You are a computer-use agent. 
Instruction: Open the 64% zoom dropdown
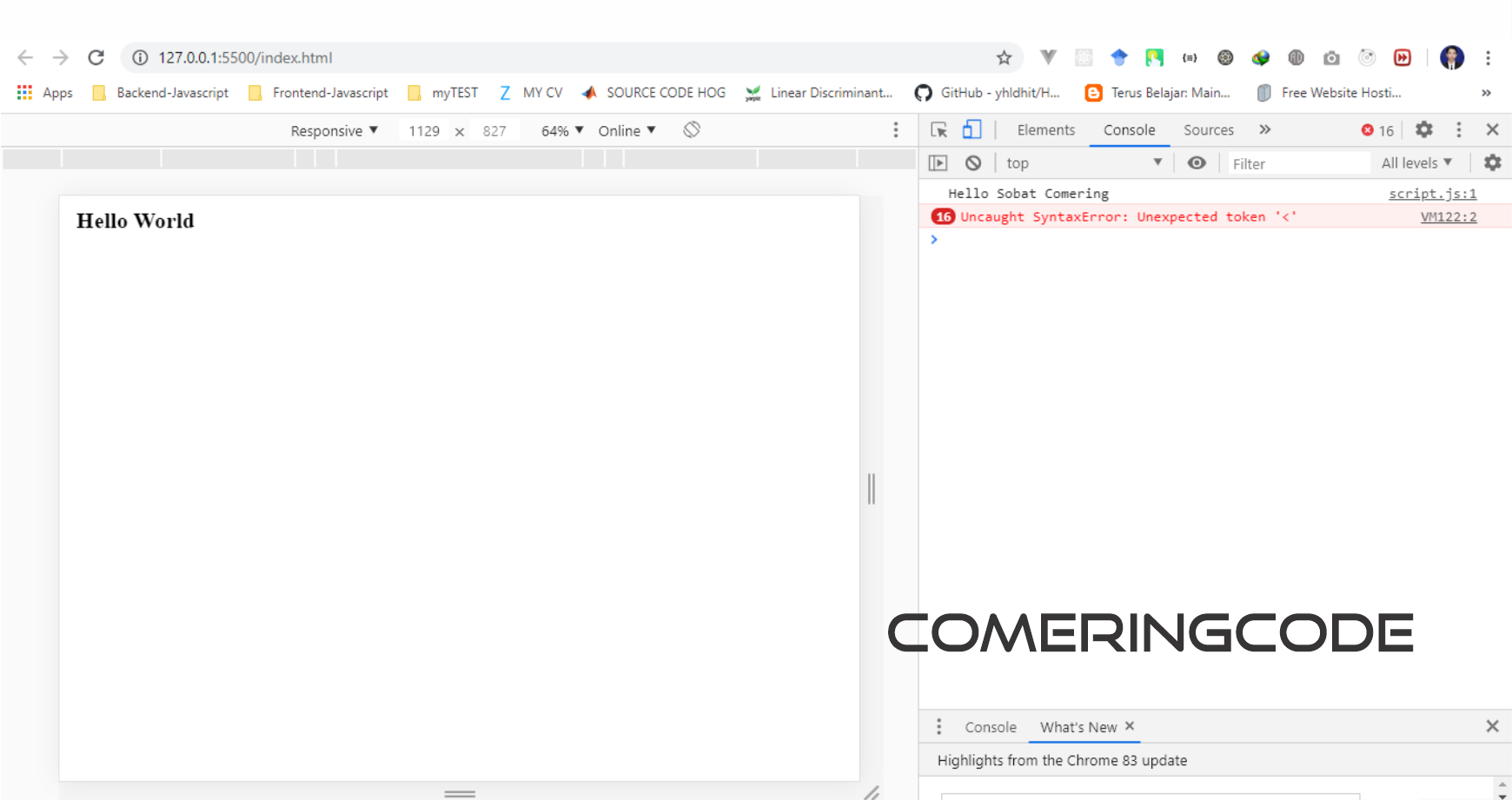click(x=561, y=130)
